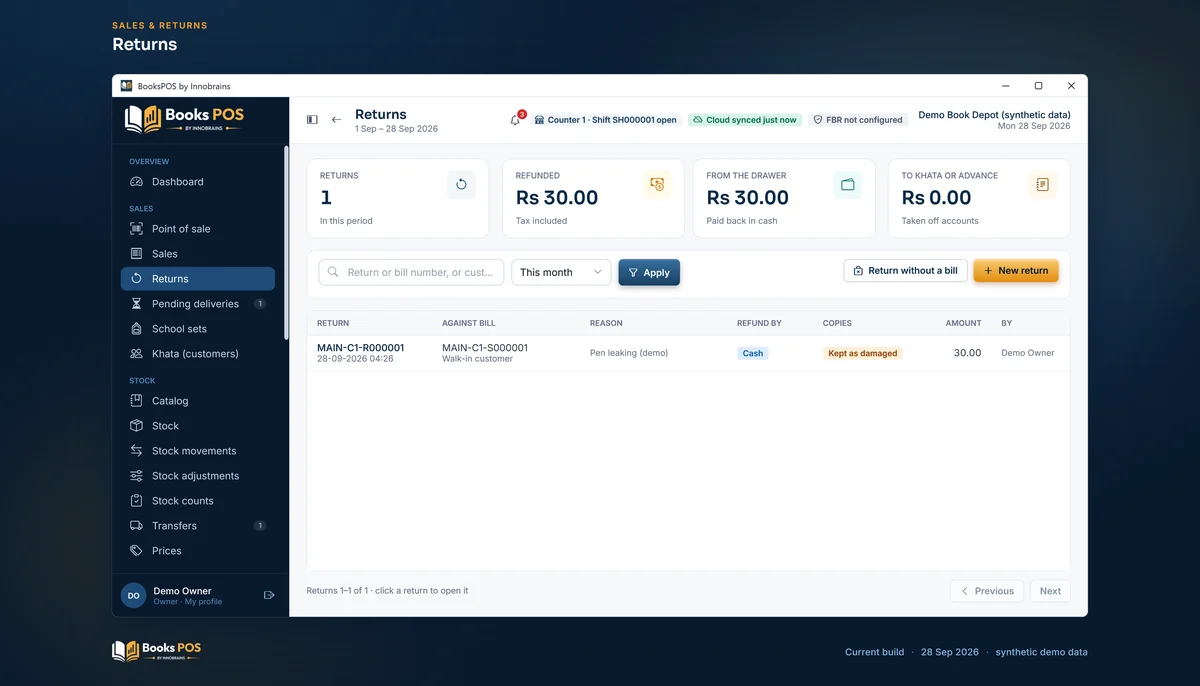The width and height of the screenshot is (1200, 686).
Task: Click the AGAINST BILL column header
Action: point(469,324)
